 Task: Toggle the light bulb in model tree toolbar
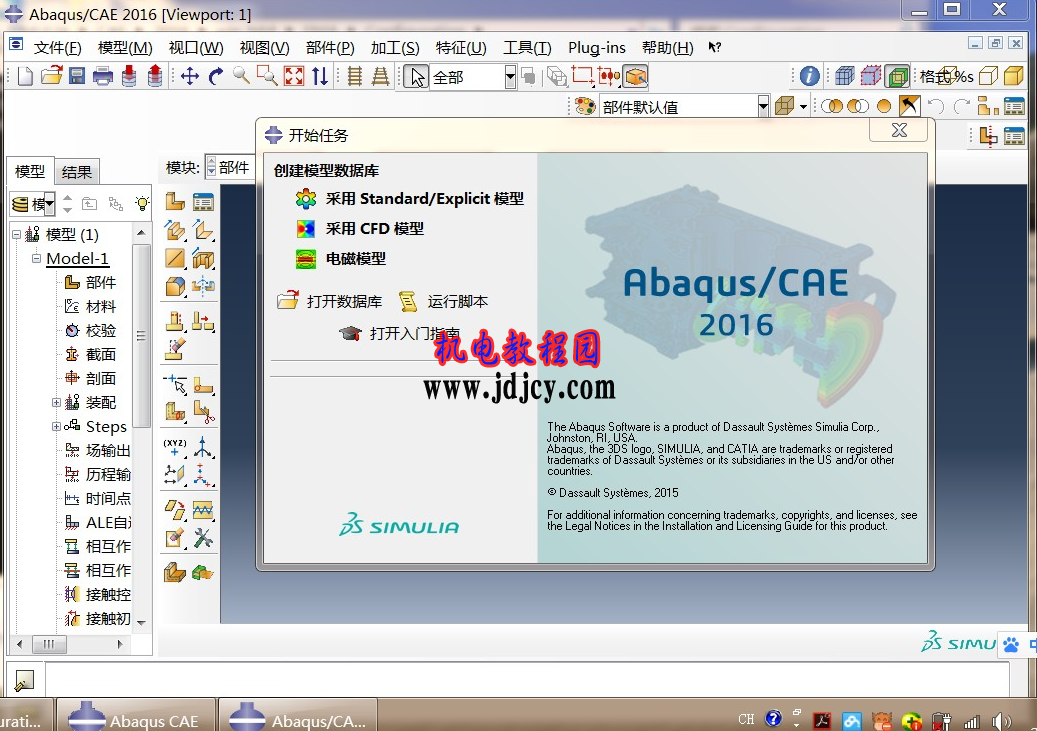(x=142, y=203)
